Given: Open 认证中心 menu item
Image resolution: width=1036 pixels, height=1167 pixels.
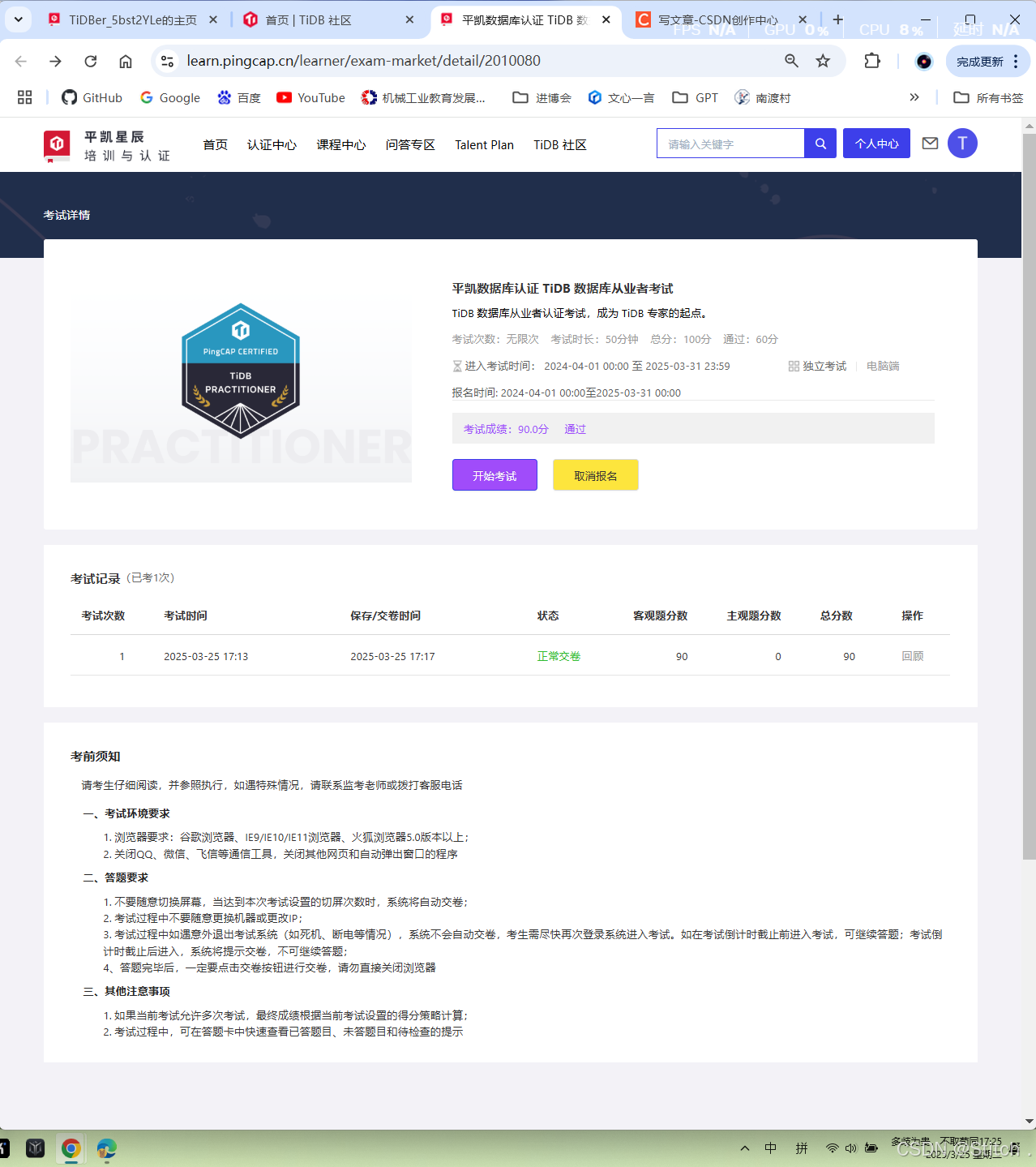Looking at the screenshot, I should point(272,144).
